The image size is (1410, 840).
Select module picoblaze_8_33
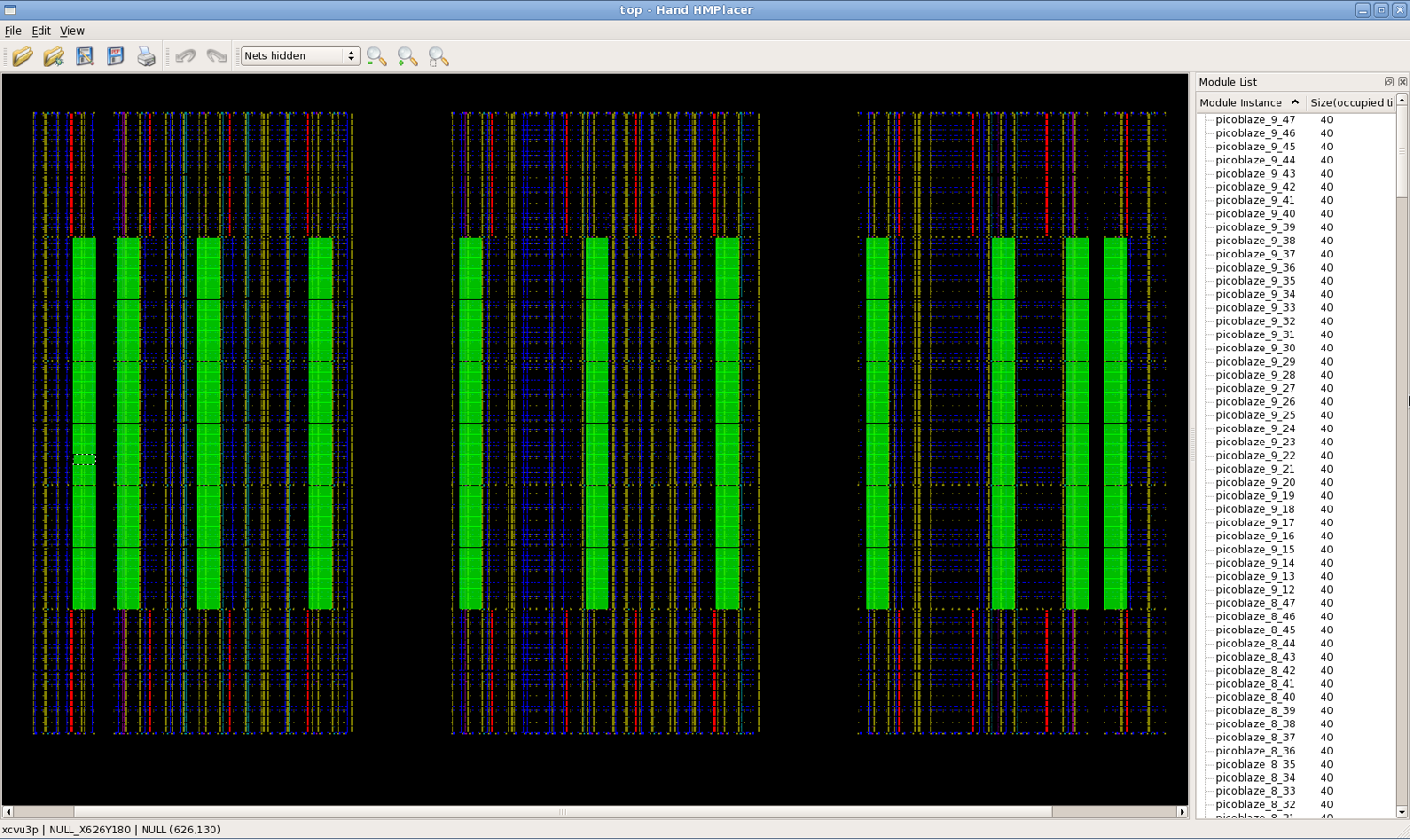pos(1255,791)
